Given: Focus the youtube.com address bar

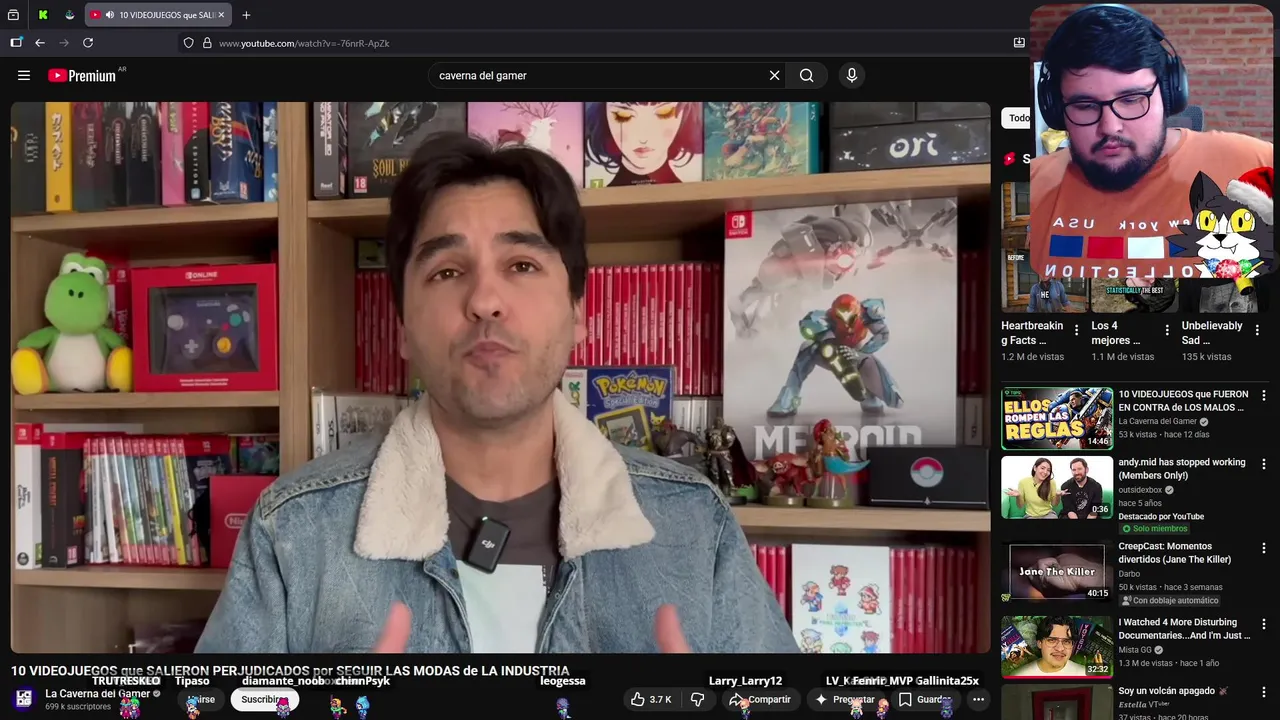Looking at the screenshot, I should [x=600, y=43].
